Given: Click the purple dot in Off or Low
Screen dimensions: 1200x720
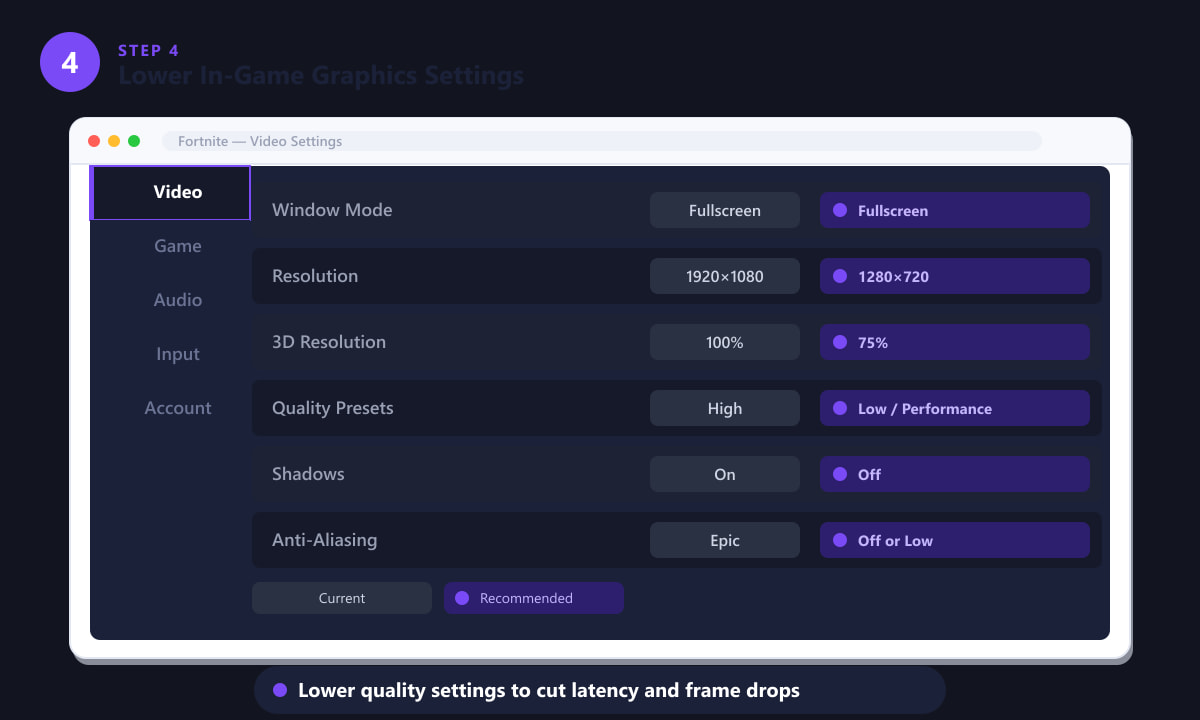Looking at the screenshot, I should coord(840,540).
